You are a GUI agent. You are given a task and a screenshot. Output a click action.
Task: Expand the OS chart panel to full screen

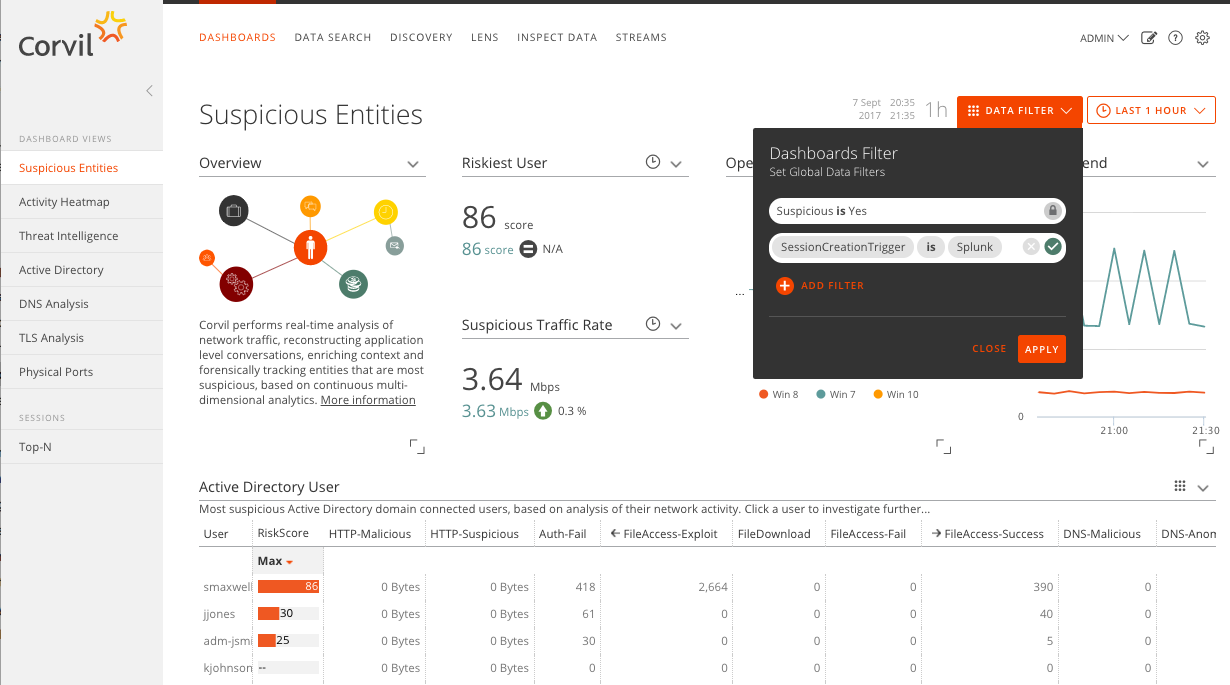(942, 446)
